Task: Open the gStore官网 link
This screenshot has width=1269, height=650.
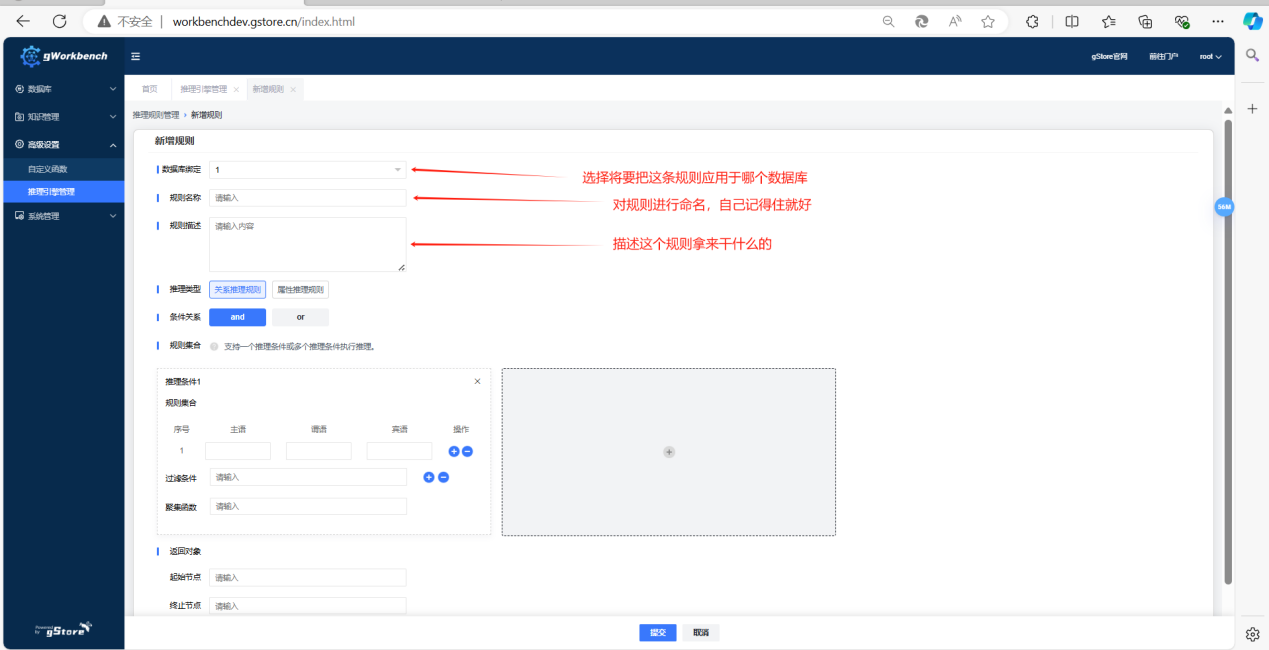Action: [x=1109, y=57]
